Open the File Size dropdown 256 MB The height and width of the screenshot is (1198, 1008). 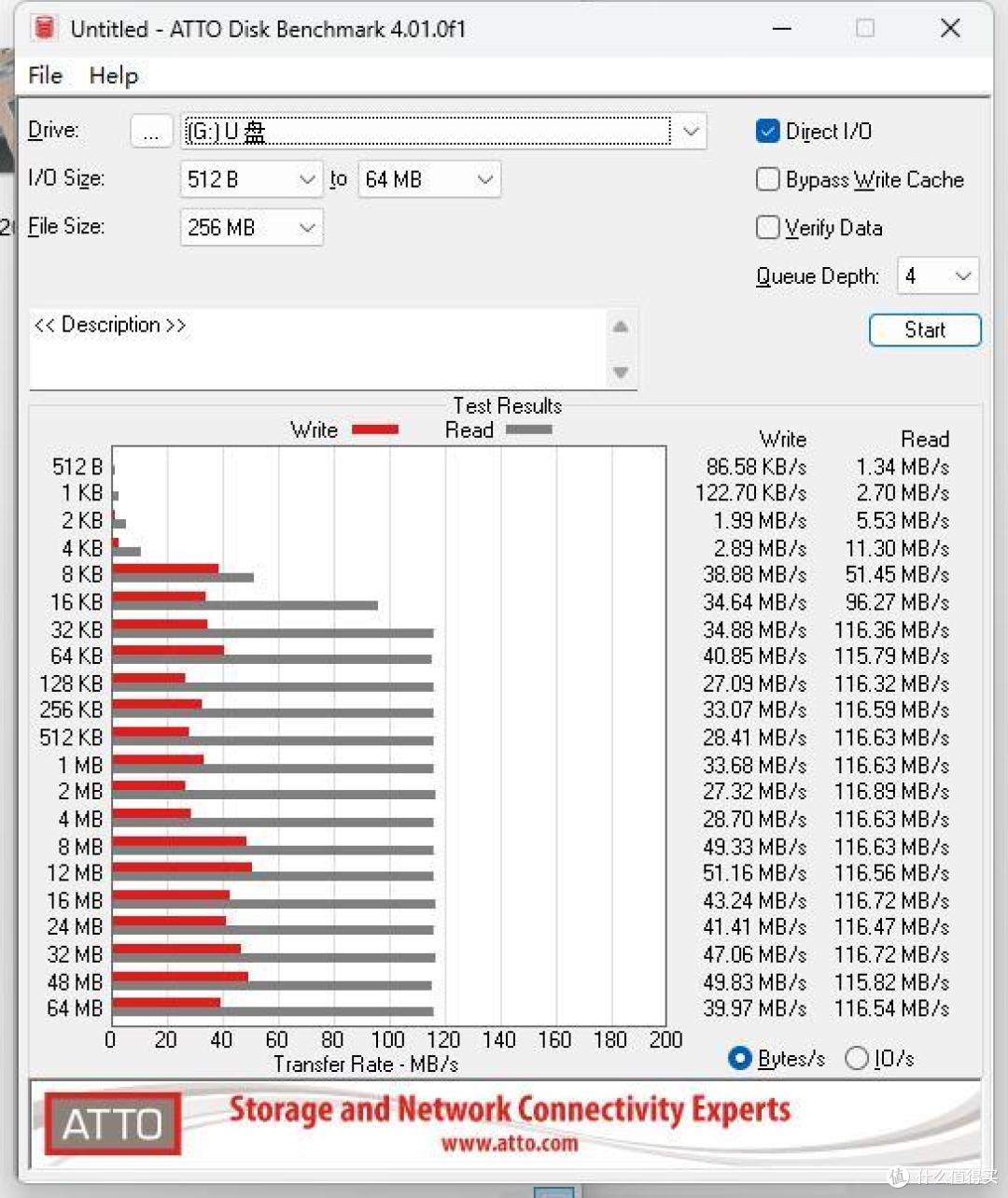pyautogui.click(x=251, y=228)
